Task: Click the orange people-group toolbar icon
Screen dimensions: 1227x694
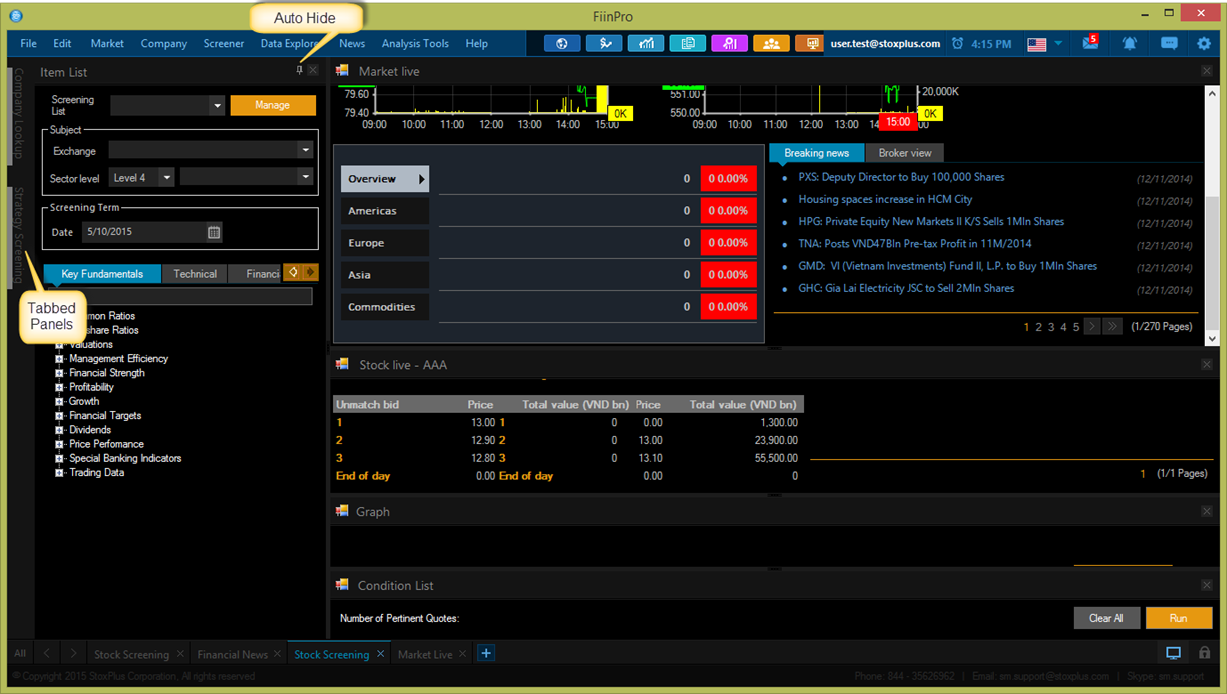Action: click(771, 43)
